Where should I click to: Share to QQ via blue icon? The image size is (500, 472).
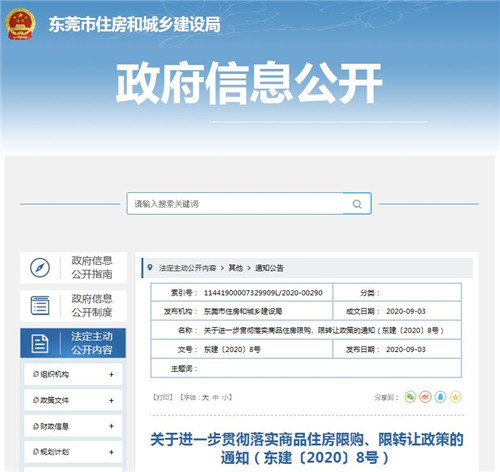tap(440, 397)
